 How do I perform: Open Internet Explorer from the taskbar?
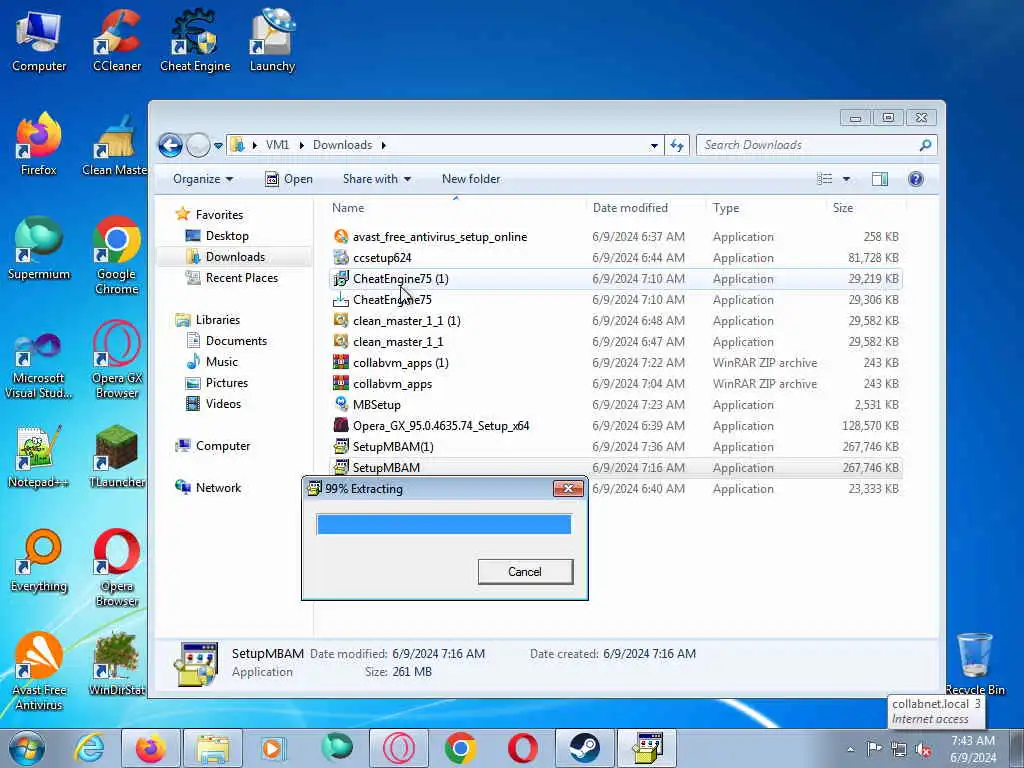(x=89, y=748)
